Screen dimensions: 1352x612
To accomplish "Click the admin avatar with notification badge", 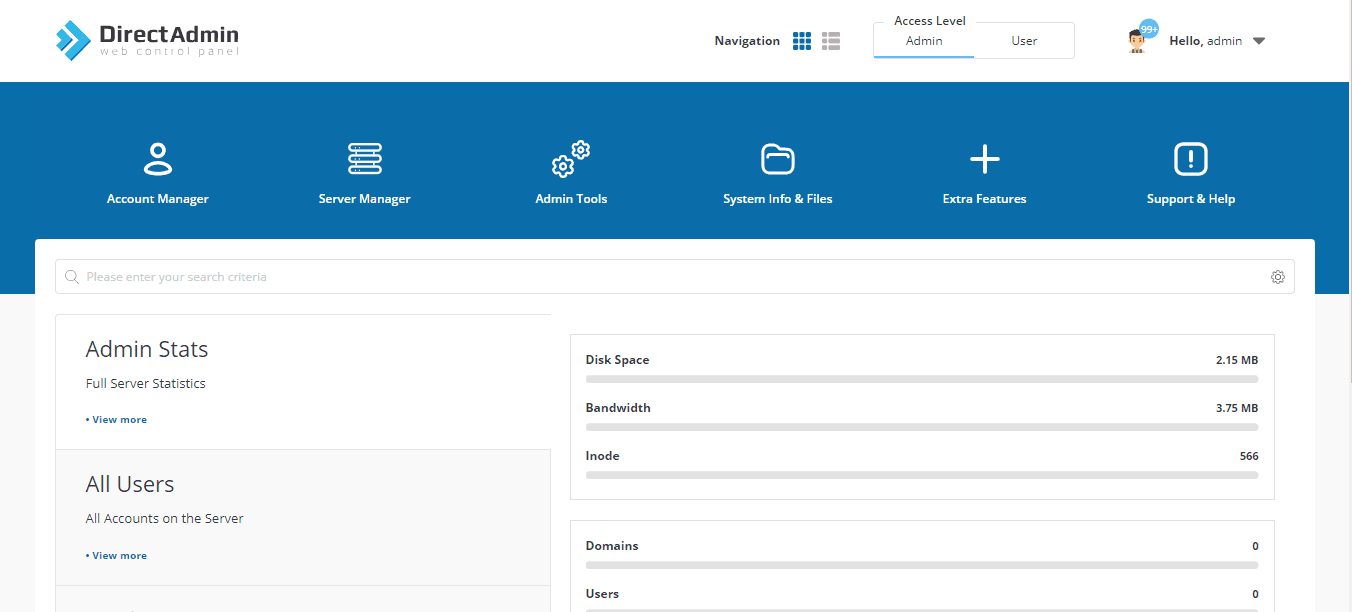I will click(x=1138, y=39).
